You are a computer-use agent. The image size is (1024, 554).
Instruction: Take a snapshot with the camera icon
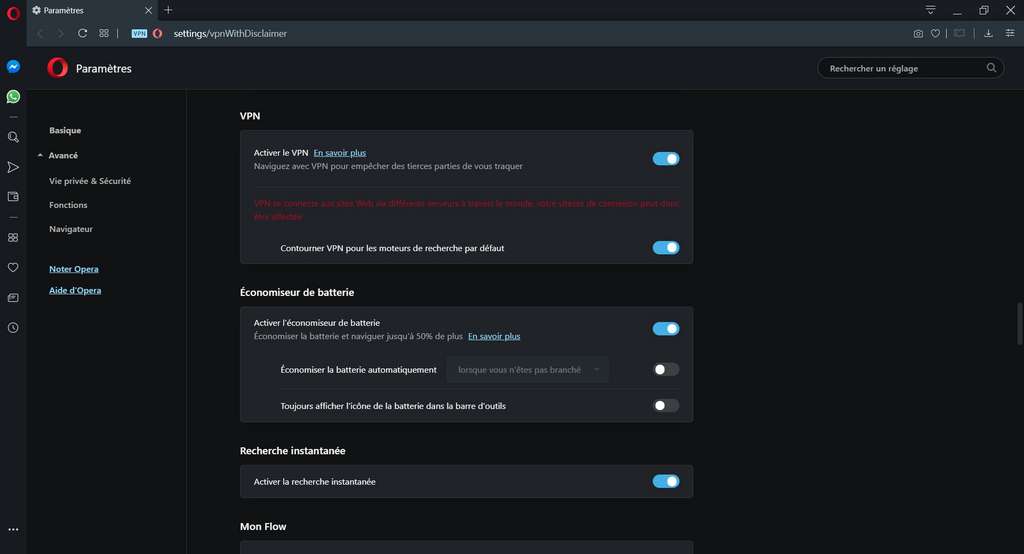pyautogui.click(x=918, y=33)
